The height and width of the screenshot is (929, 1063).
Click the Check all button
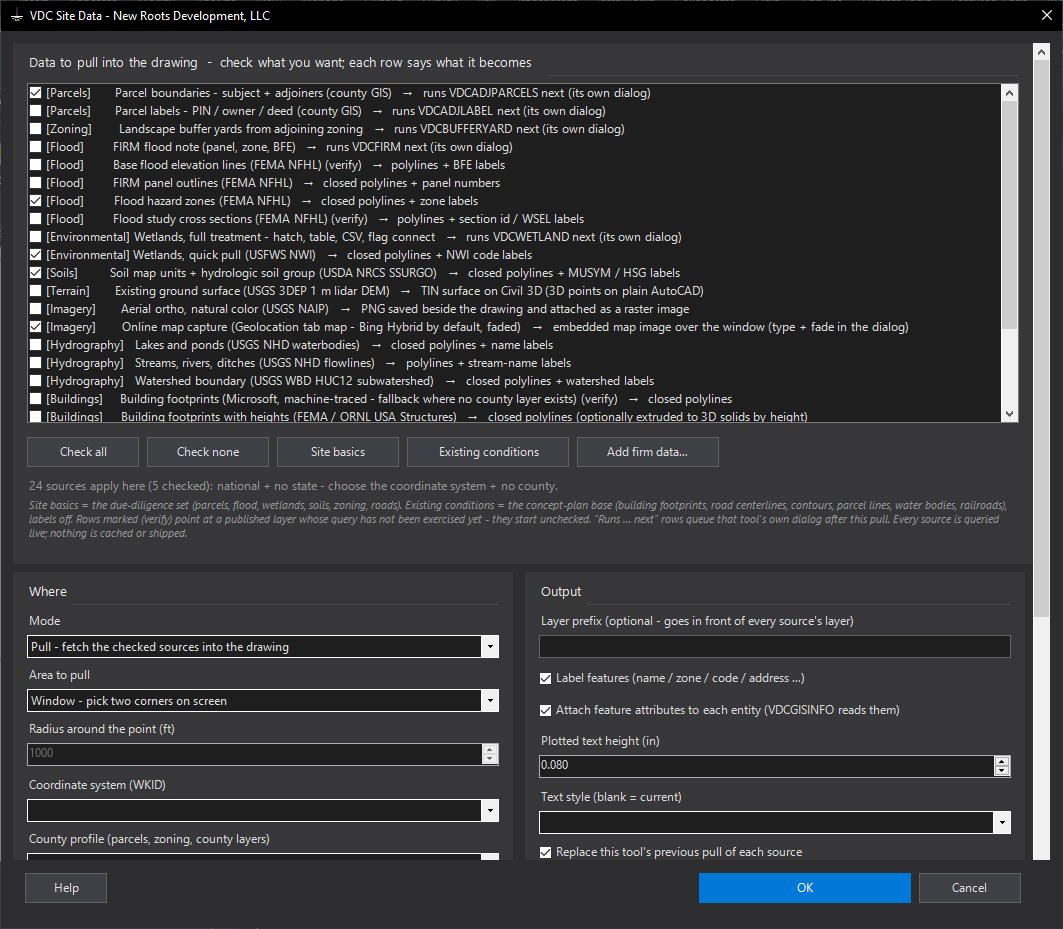coord(83,452)
